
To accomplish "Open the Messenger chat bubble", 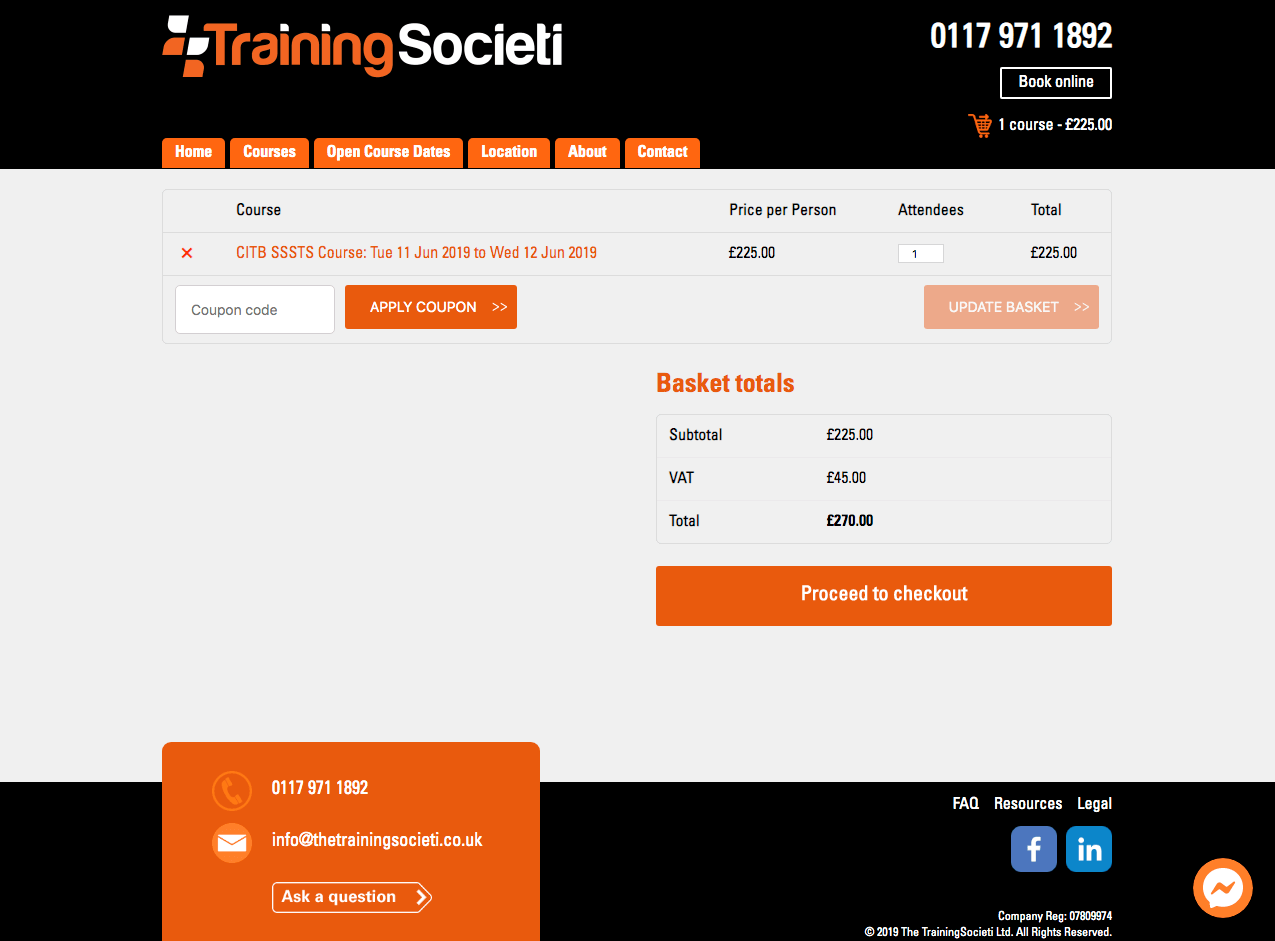I will pos(1223,888).
